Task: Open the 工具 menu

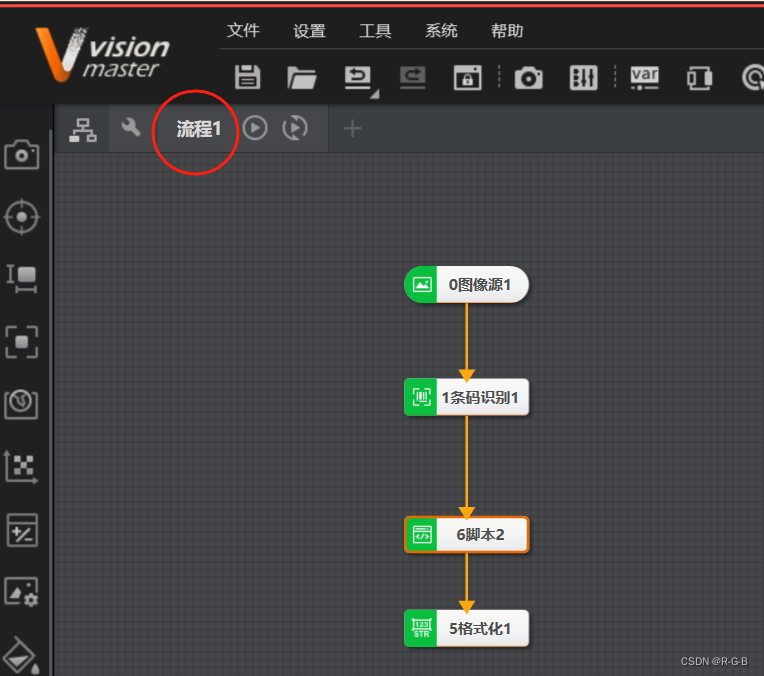Action: 375,31
